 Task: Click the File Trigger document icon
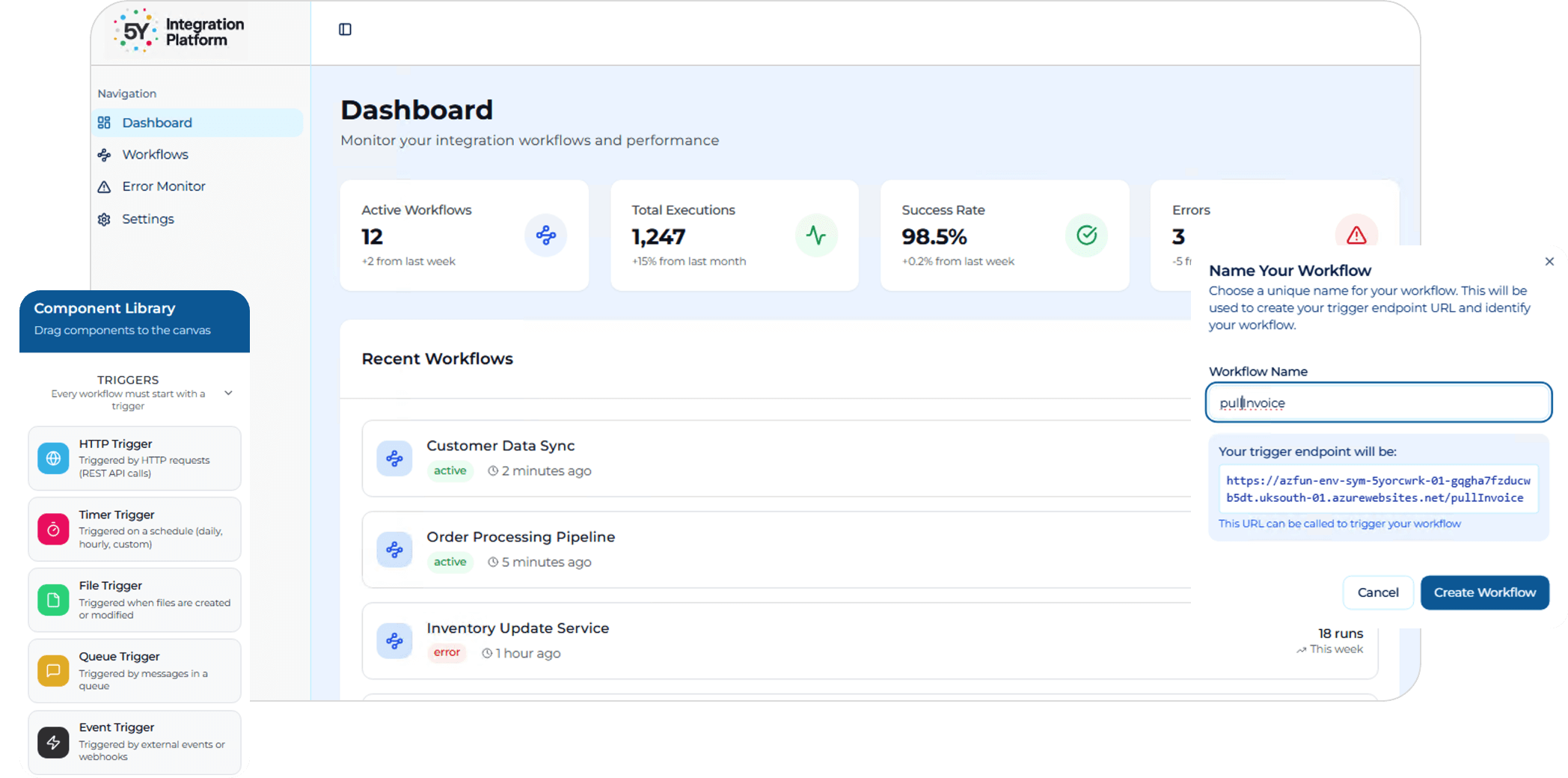click(53, 600)
